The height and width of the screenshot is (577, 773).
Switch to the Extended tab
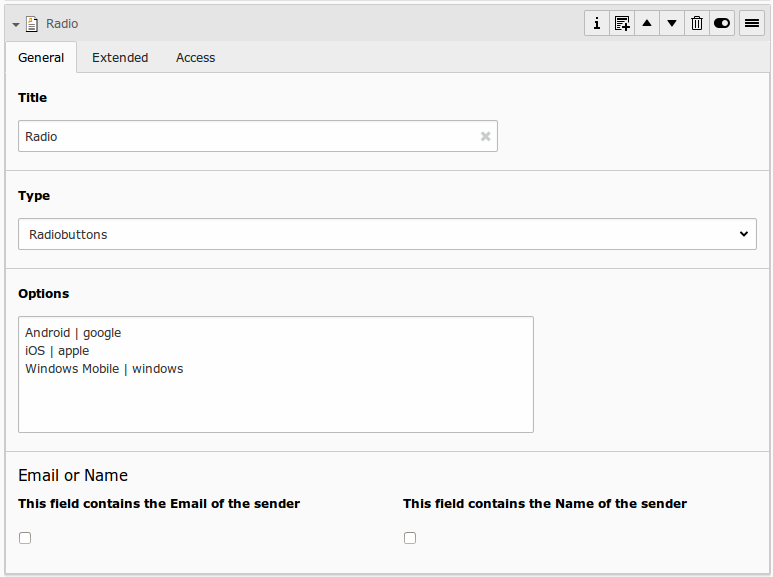(120, 58)
